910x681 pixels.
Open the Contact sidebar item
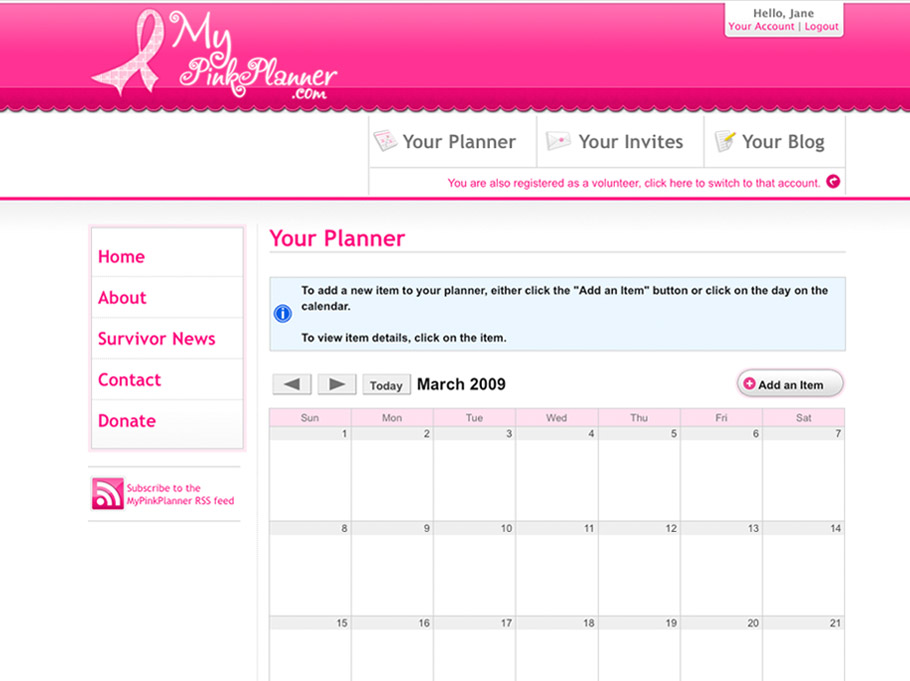click(x=129, y=380)
